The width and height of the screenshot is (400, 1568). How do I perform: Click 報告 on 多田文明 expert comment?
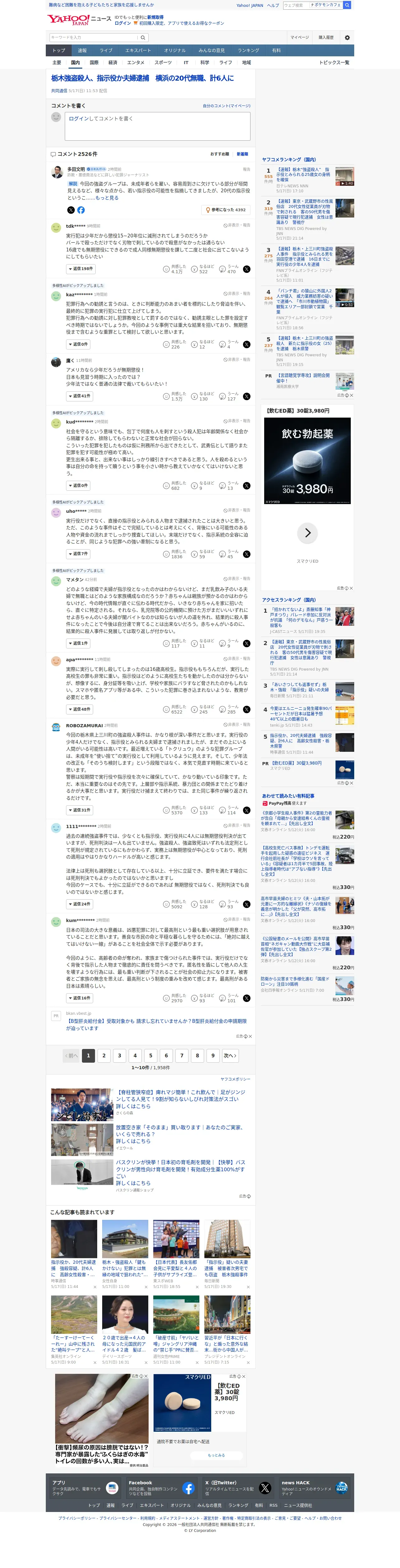(x=246, y=169)
